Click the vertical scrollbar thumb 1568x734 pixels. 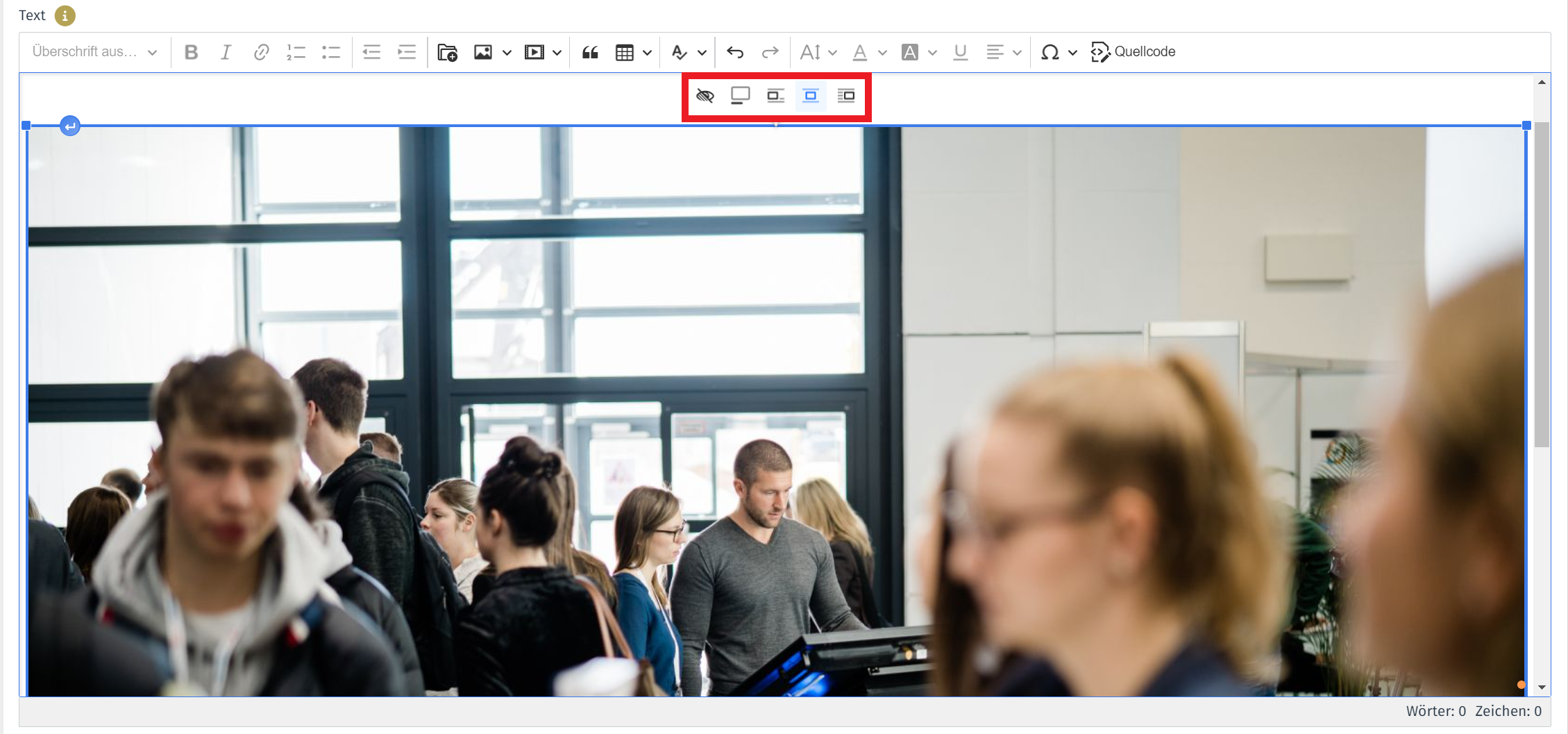(x=1542, y=285)
